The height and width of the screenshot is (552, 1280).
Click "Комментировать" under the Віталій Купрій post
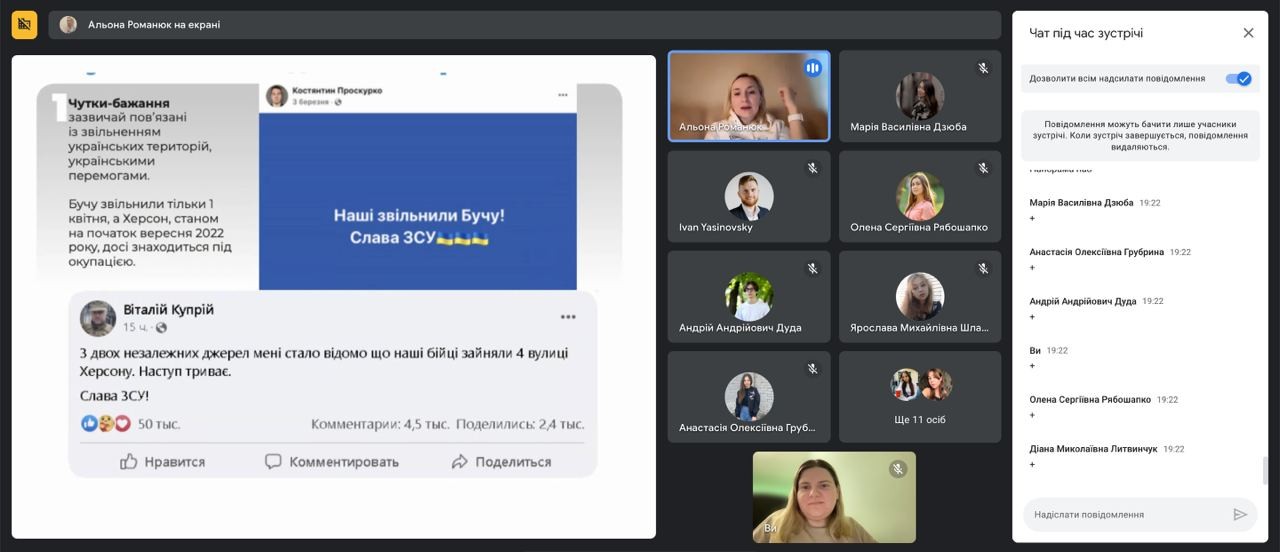[x=332, y=461]
